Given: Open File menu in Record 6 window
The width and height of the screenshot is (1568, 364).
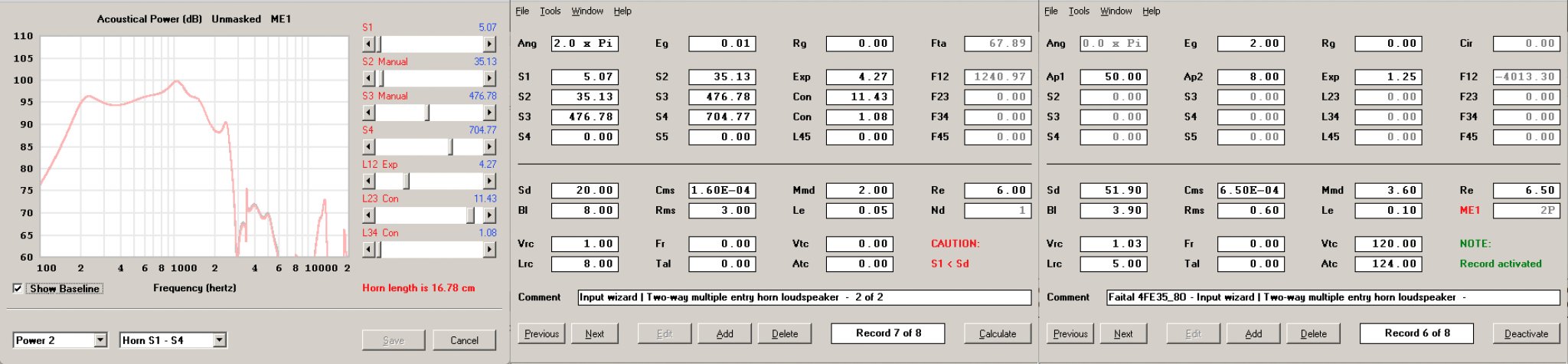Looking at the screenshot, I should click(1051, 11).
